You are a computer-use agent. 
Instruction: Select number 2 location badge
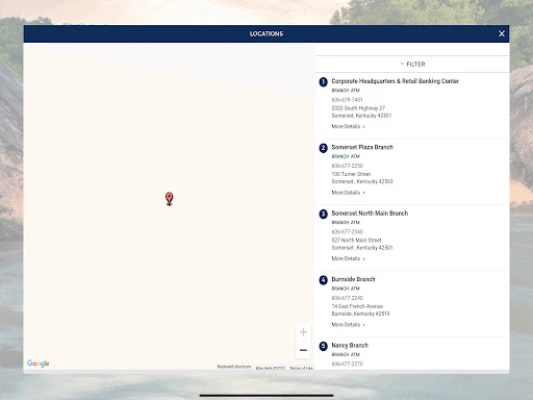click(x=323, y=148)
